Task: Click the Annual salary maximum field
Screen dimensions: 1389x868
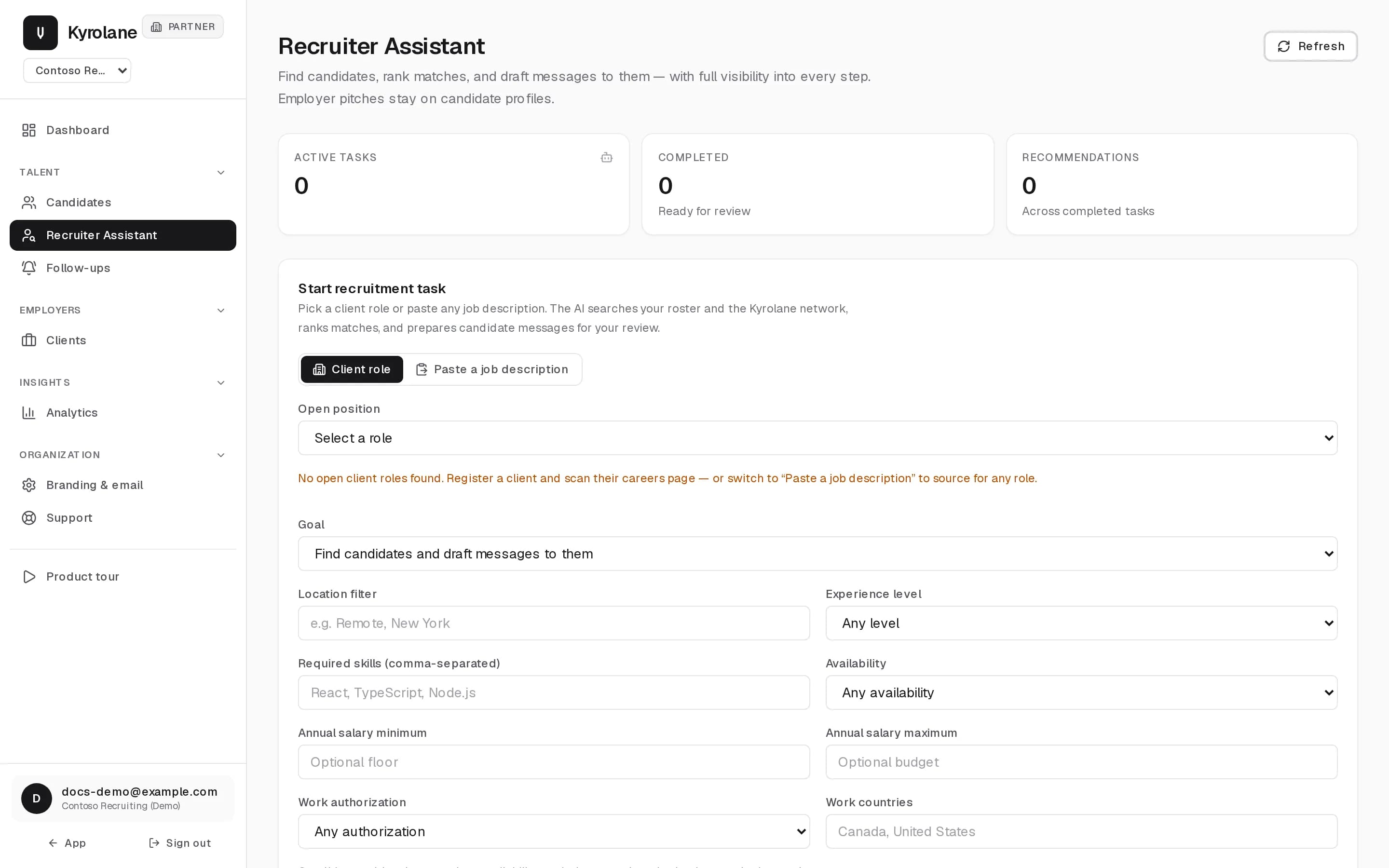Action: coord(1081,762)
